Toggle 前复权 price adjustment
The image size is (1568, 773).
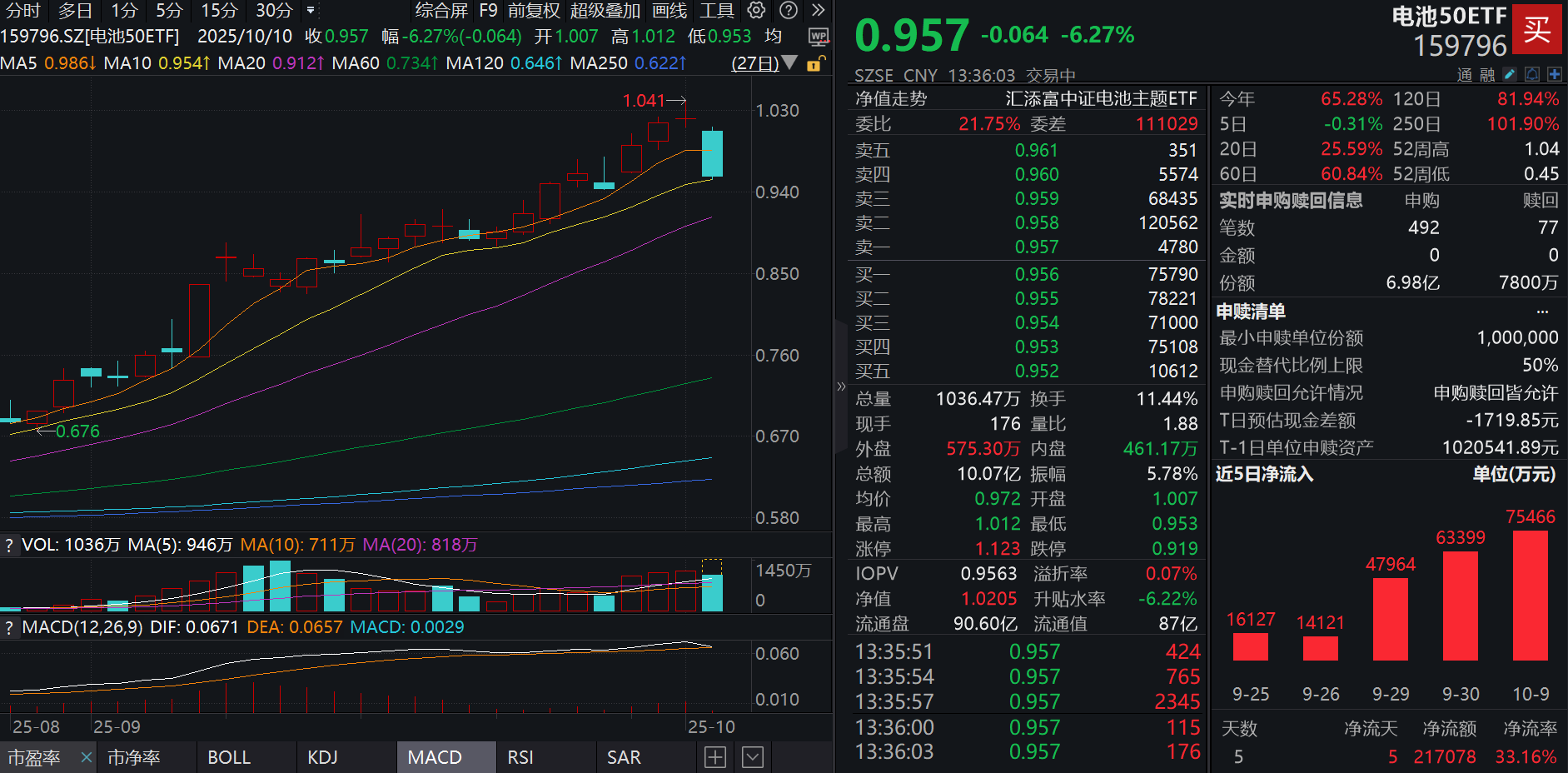coord(533,11)
